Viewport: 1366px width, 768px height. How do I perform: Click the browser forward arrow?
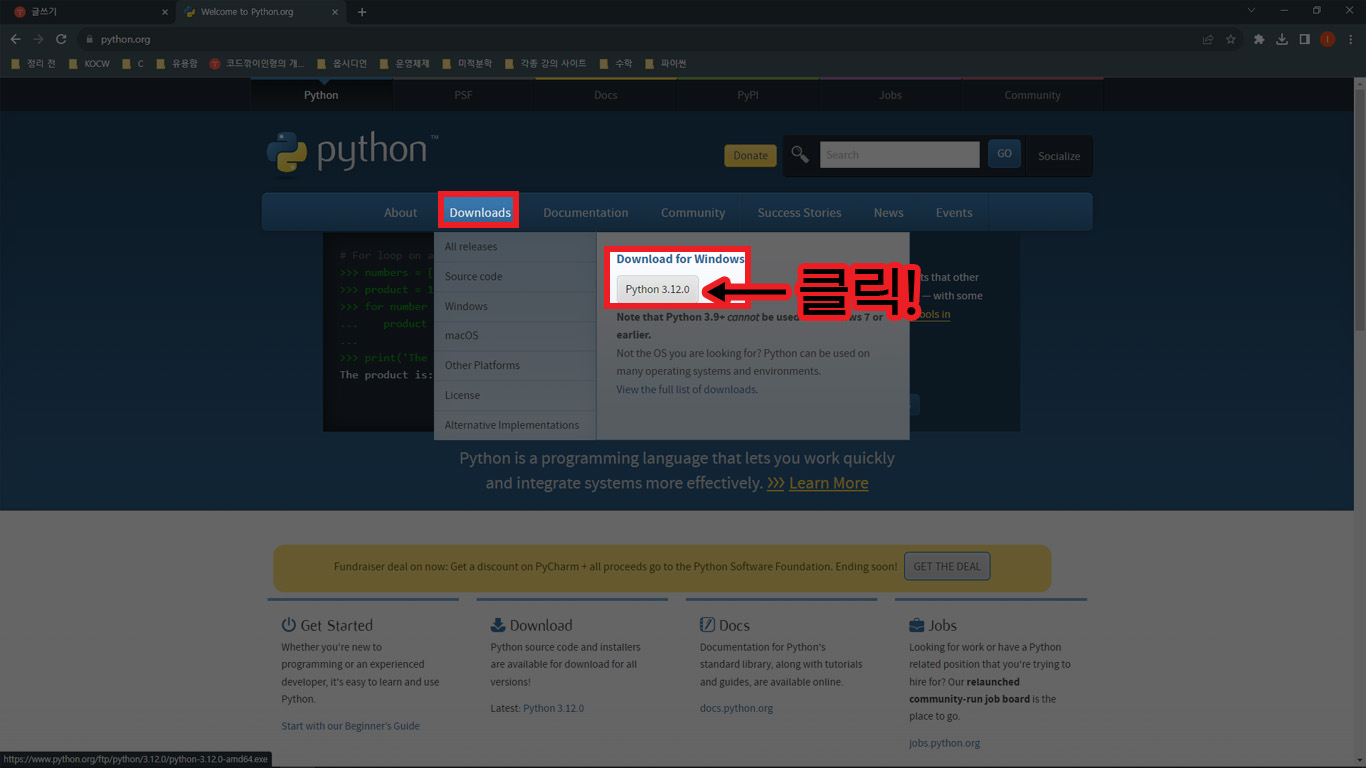38,39
